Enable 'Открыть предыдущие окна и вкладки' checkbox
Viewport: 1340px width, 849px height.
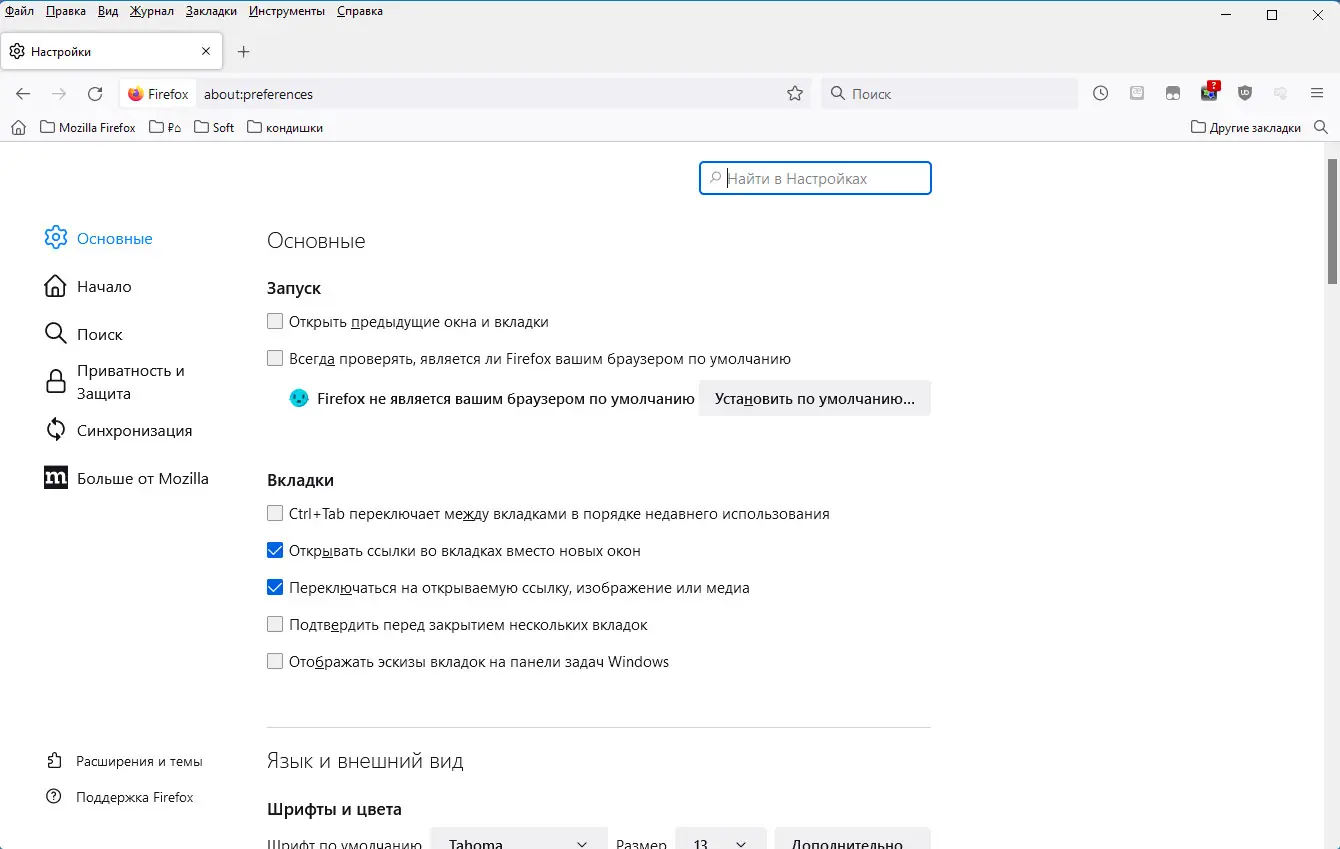(x=275, y=322)
